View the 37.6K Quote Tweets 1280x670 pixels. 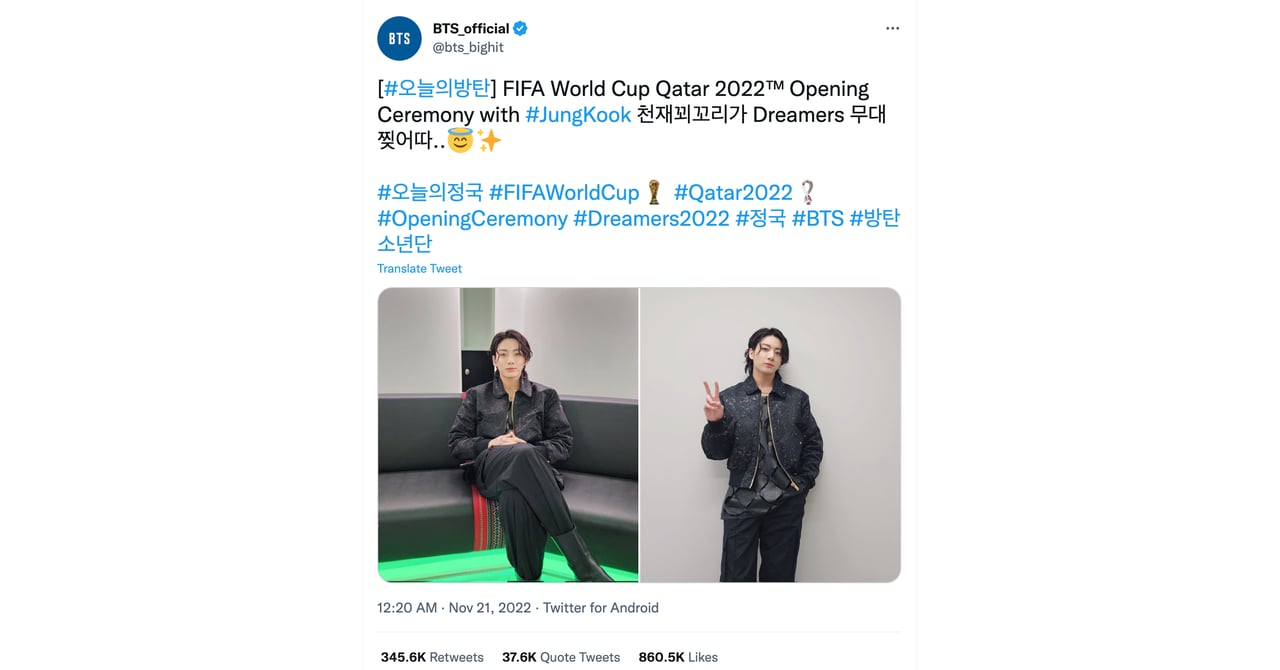(x=560, y=657)
